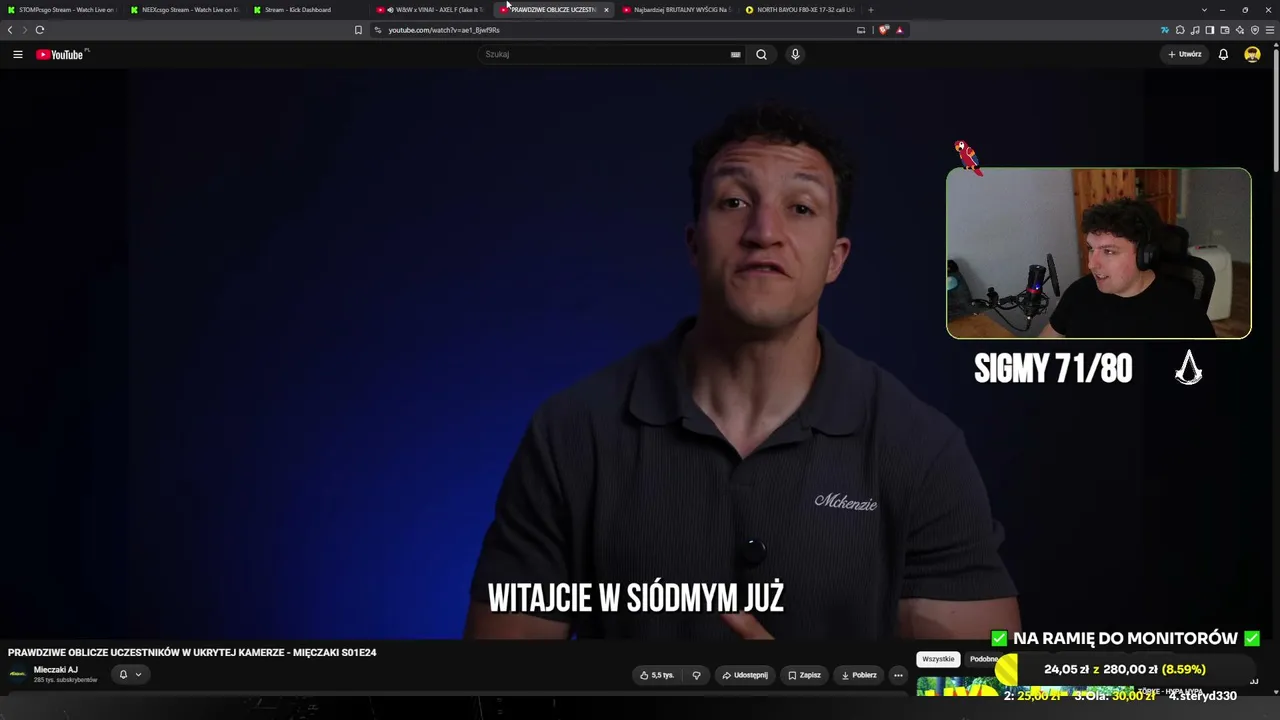Open the three-dot more actions menu

click(898, 675)
